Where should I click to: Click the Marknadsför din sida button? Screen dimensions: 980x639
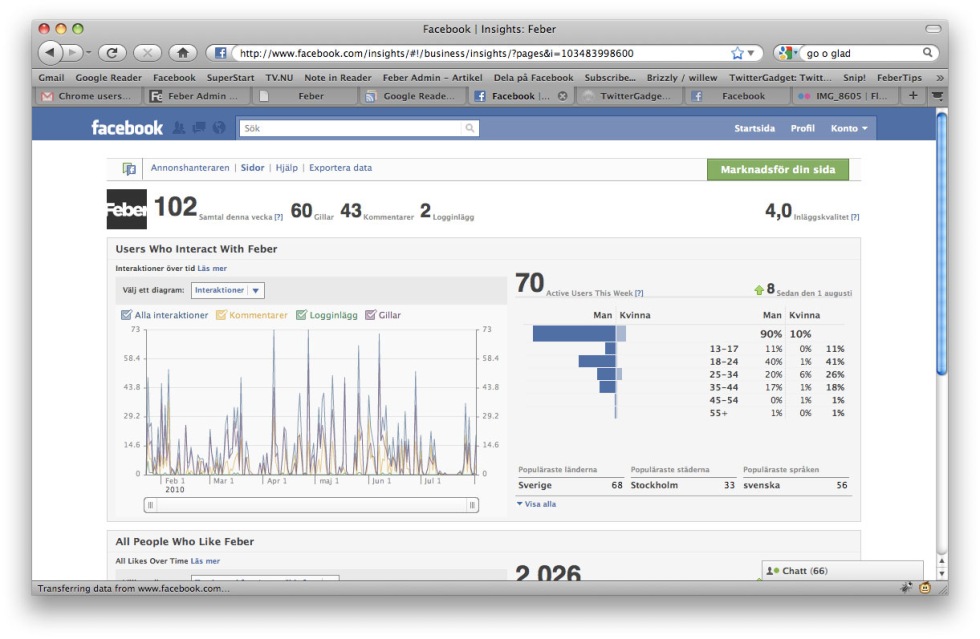point(777,169)
